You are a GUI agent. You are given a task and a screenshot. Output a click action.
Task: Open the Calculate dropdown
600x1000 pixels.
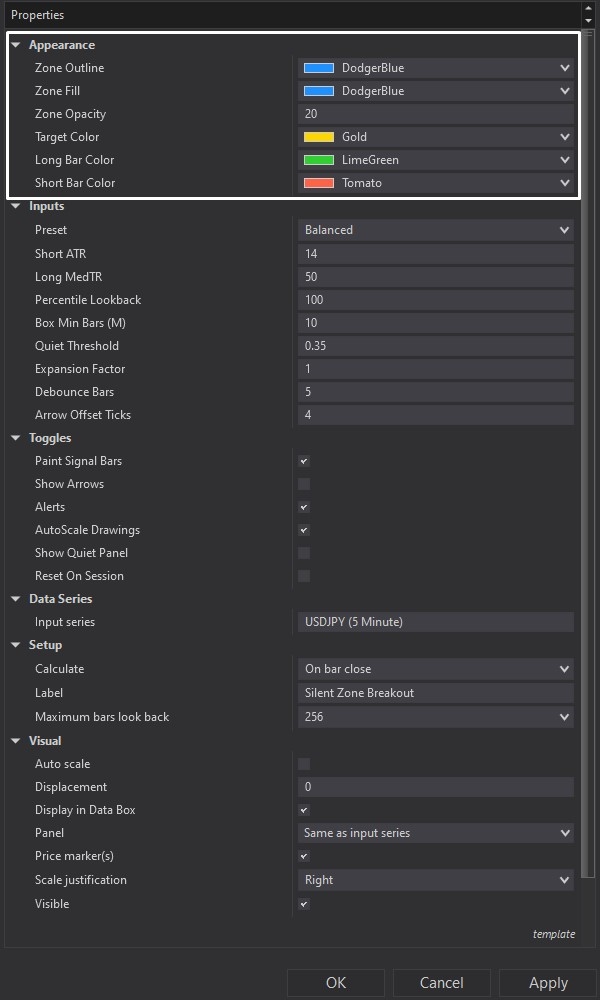[x=435, y=669]
